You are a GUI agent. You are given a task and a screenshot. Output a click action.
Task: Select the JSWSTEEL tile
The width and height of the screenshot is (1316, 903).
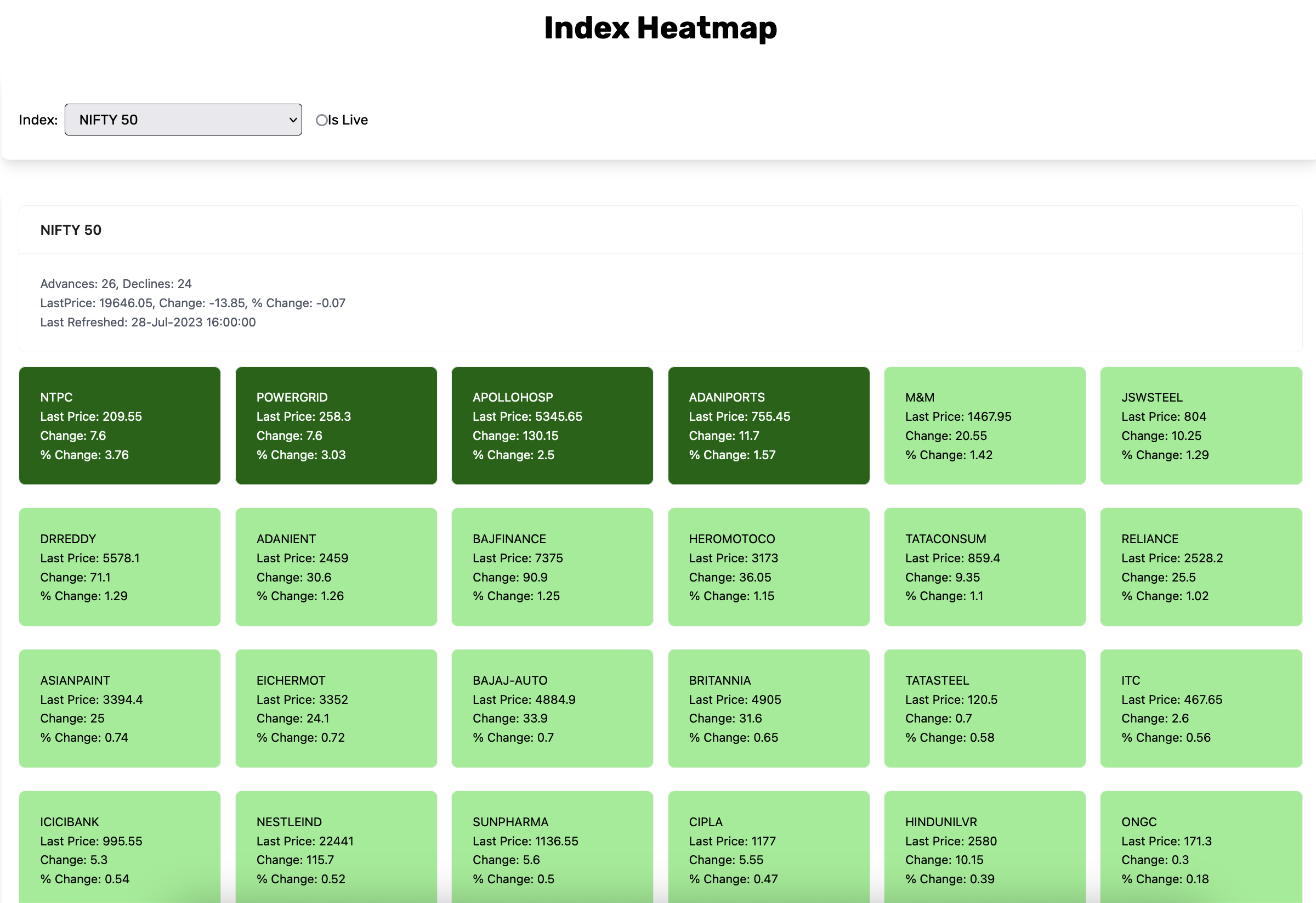[1201, 425]
